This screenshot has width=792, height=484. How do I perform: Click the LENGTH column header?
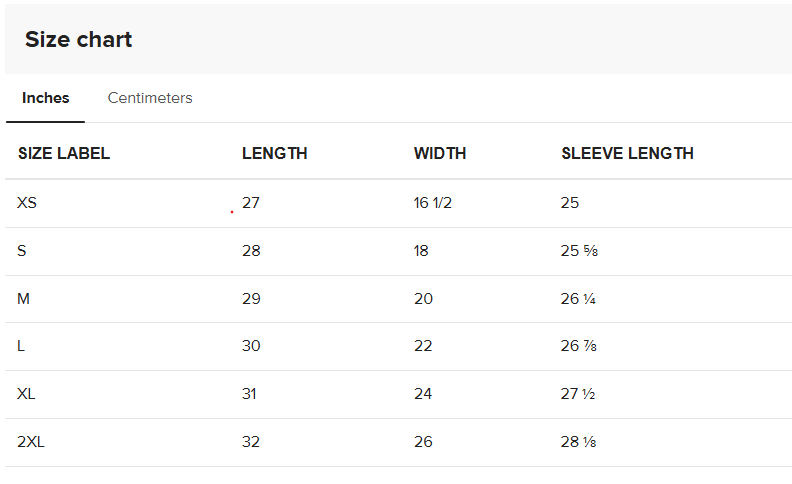click(274, 153)
